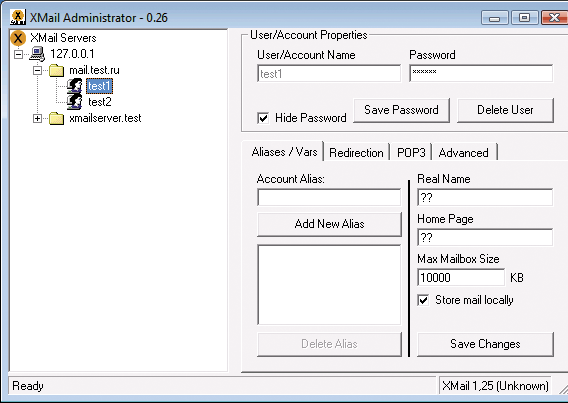Viewport: 568px width, 403px height.
Task: Click the xmailserver.test folder icon
Action: pos(57,118)
